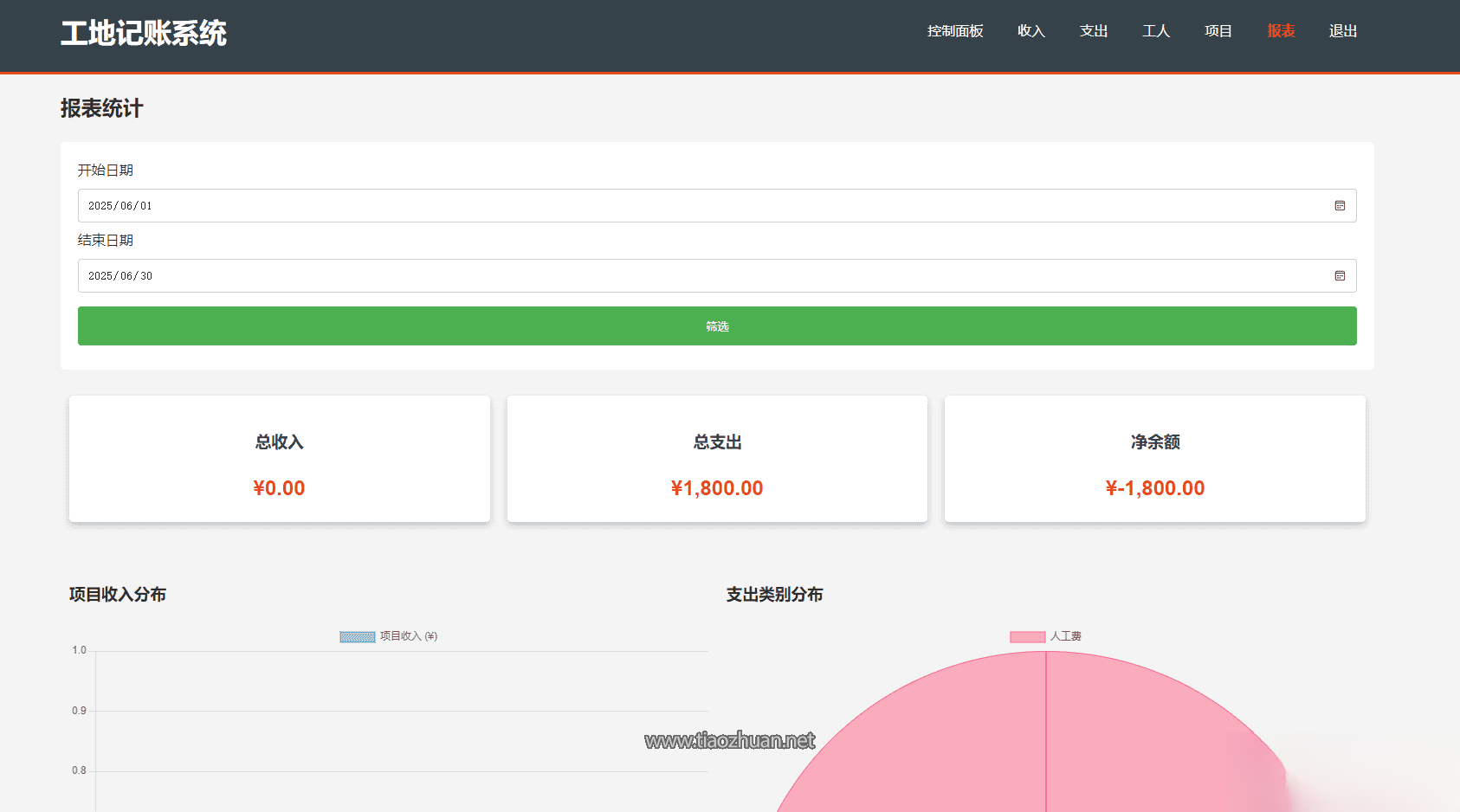Image resolution: width=1460 pixels, height=812 pixels.
Task: Click the 净余额 amount ¥-1,800.00
Action: (1155, 488)
